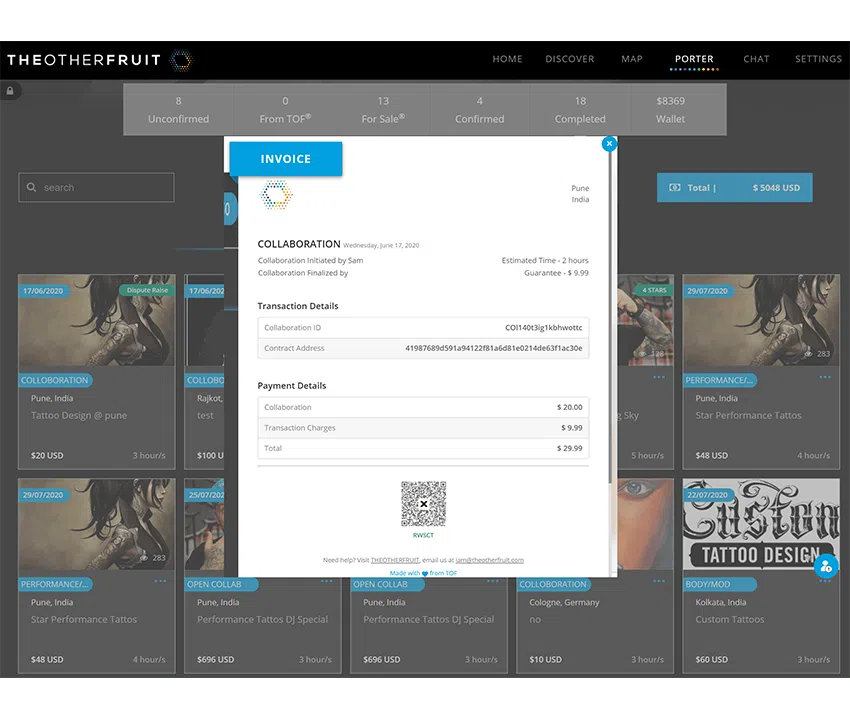Open the floating user icon button
Image resolution: width=850 pixels, height=720 pixels.
(x=826, y=567)
